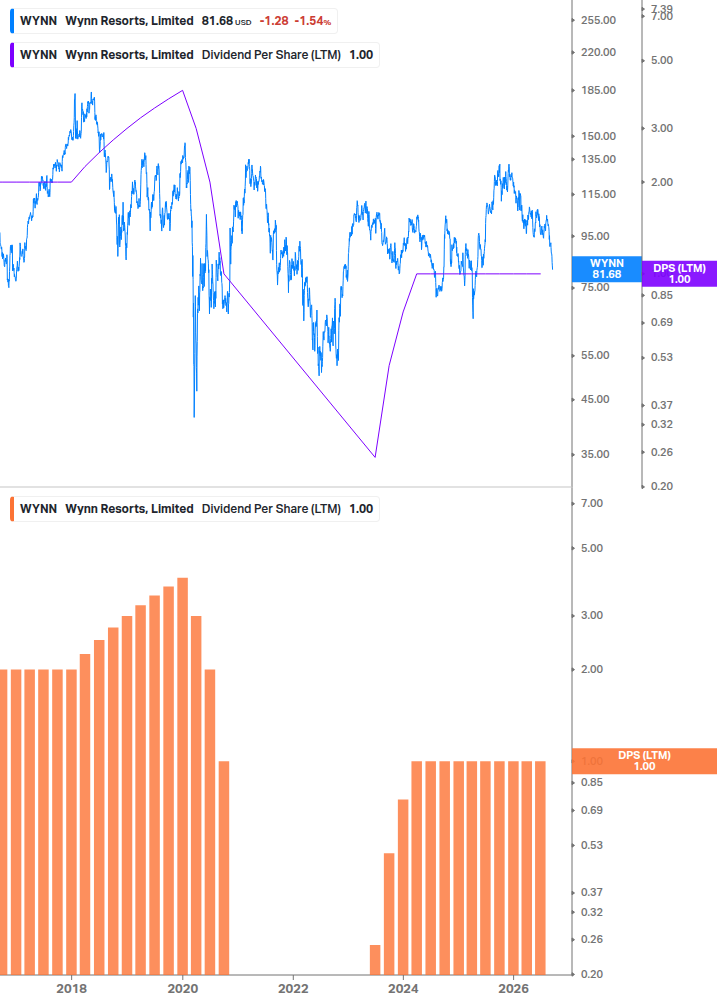
Task: Click the 75.00 price axis label
Action: point(595,288)
